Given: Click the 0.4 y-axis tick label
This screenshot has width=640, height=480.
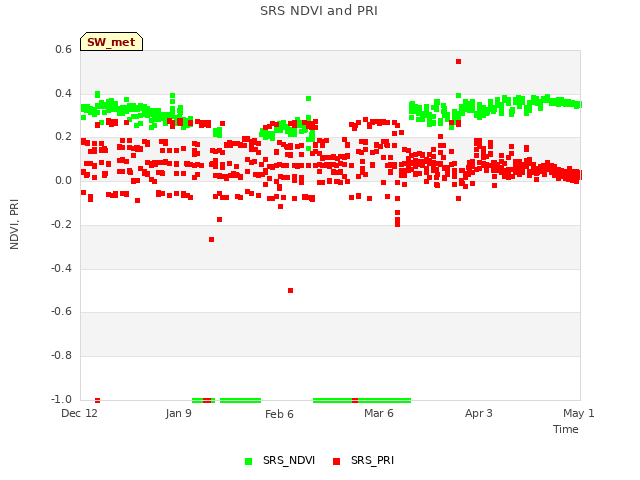Looking at the screenshot, I should coord(63,93).
